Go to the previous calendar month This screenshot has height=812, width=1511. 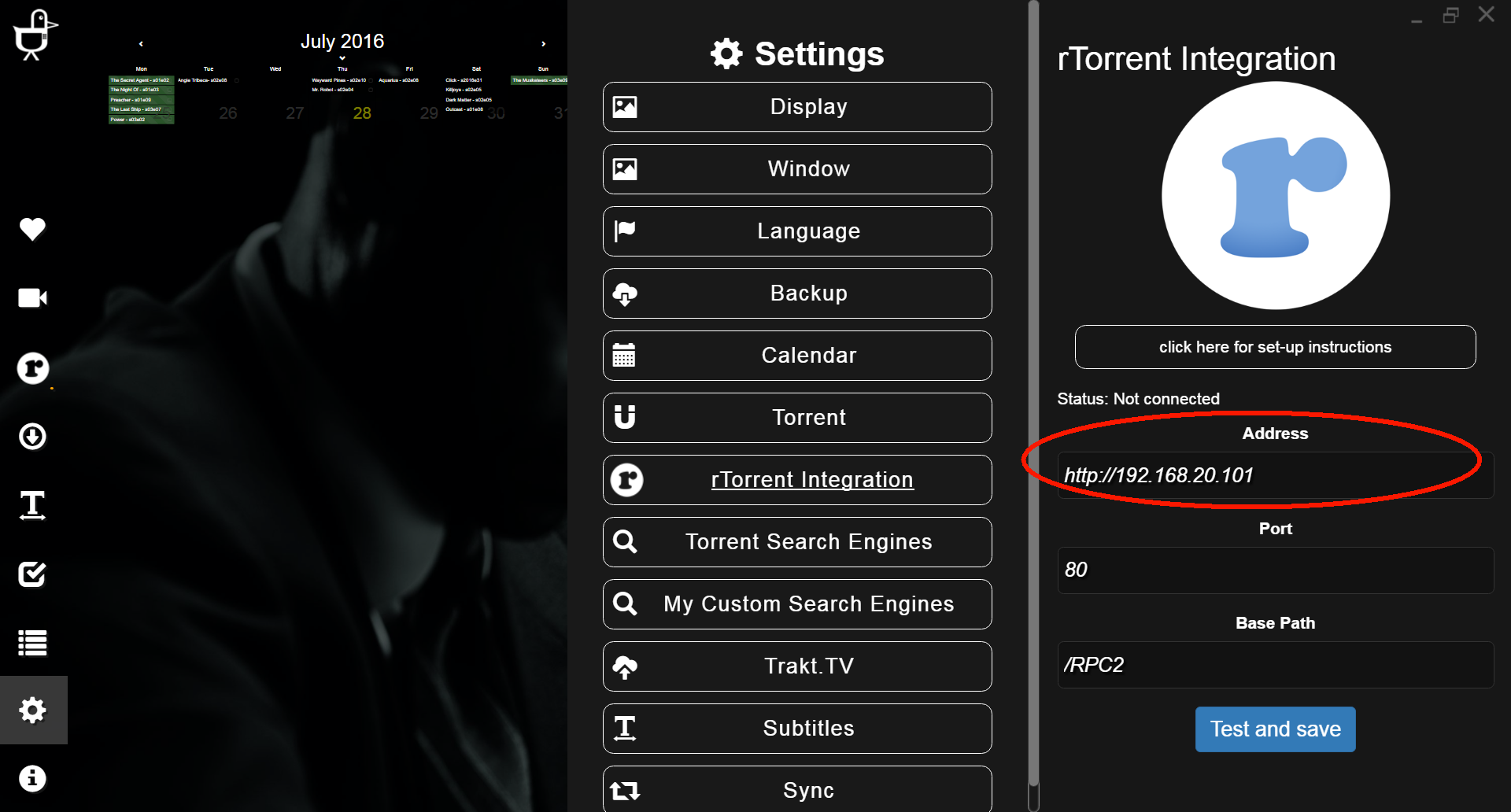(x=141, y=44)
